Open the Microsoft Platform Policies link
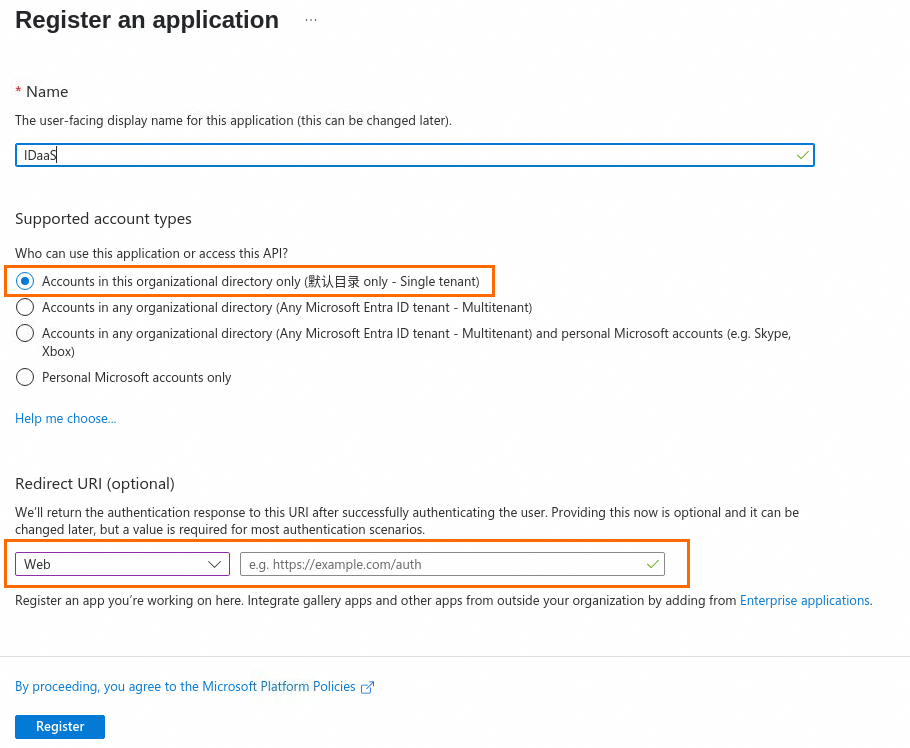The width and height of the screenshot is (910, 748). click(185, 686)
